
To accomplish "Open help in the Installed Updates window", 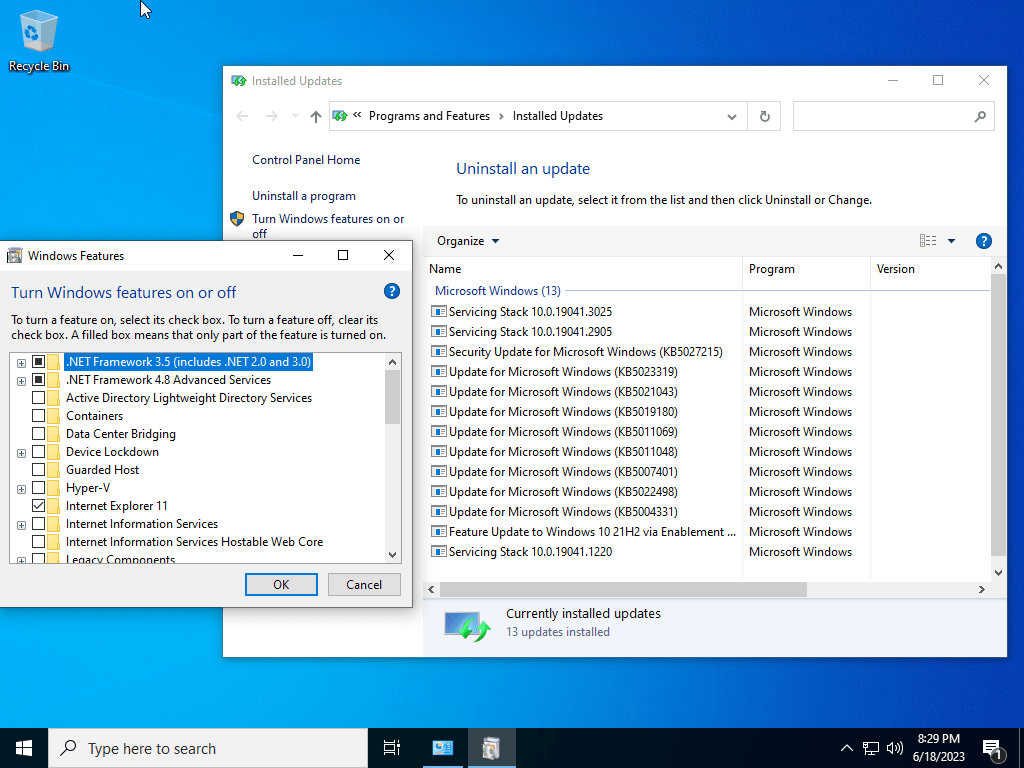I will (984, 241).
